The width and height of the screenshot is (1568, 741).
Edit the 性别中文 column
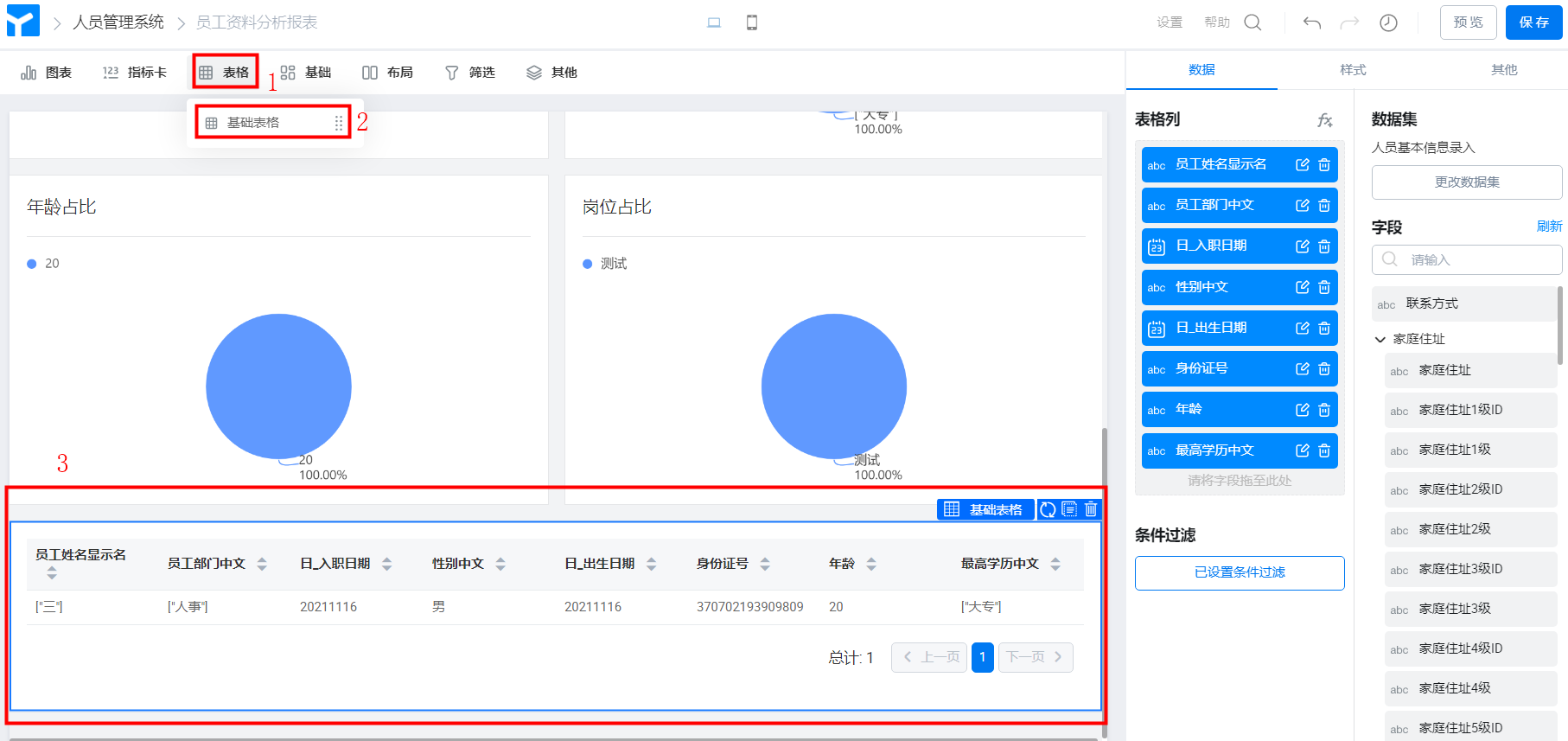coord(1303,287)
